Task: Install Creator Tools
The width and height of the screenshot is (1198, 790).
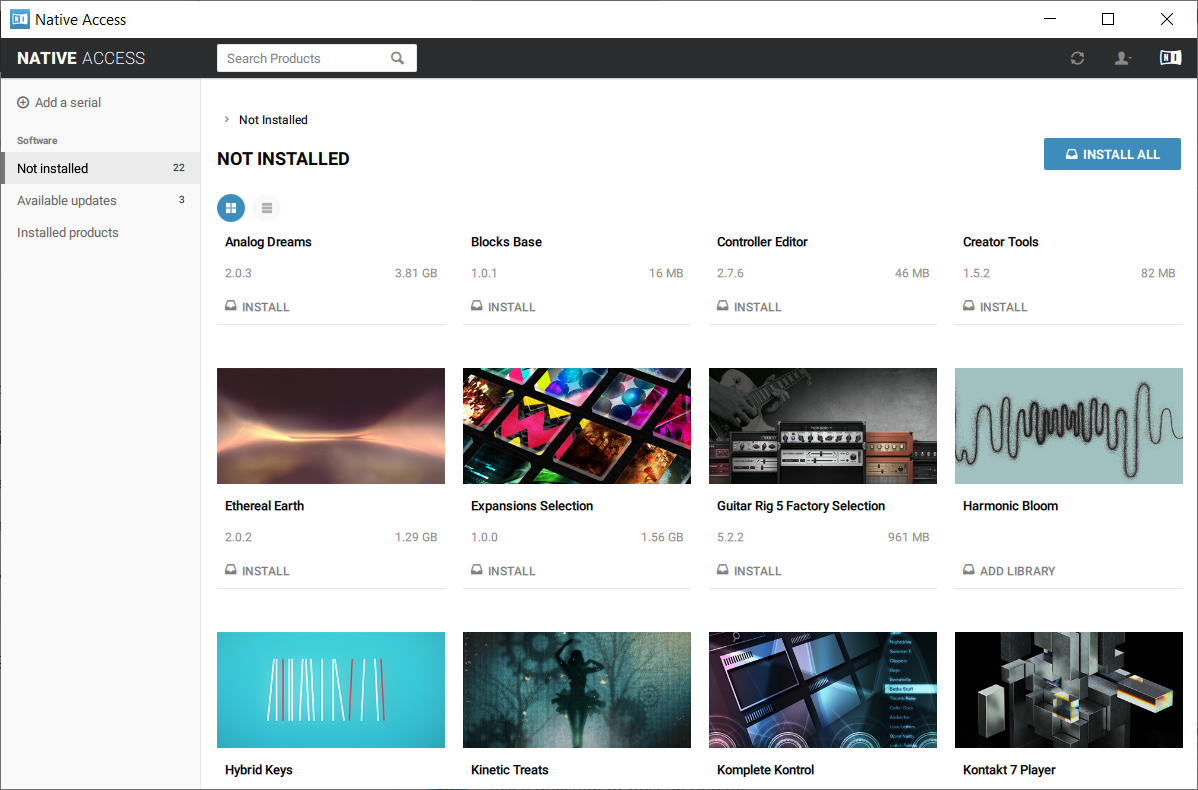Action: (x=996, y=306)
